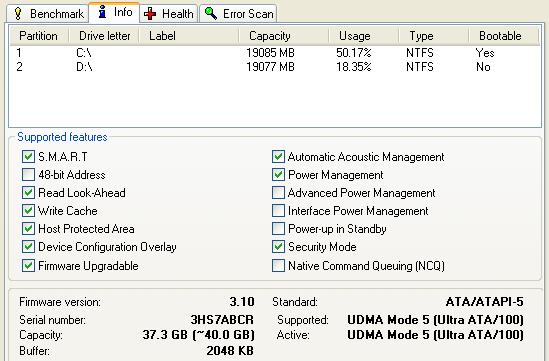Click the ATA/ATAPI-5 standard value

coord(485,301)
